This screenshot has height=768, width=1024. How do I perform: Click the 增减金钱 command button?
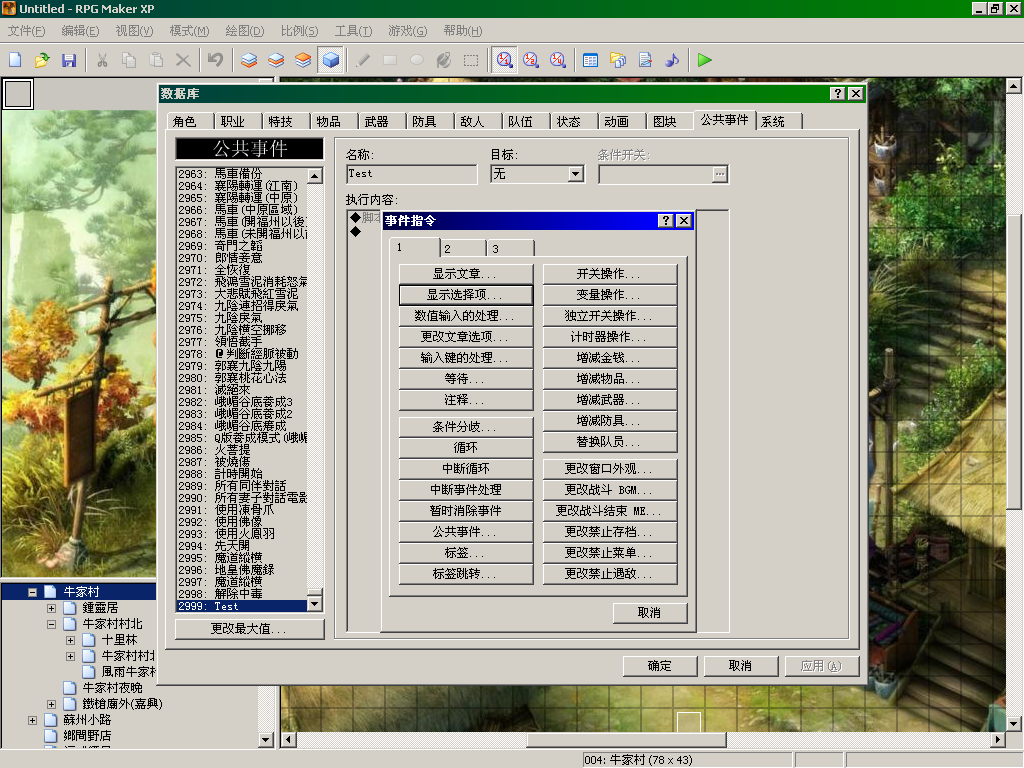(609, 358)
